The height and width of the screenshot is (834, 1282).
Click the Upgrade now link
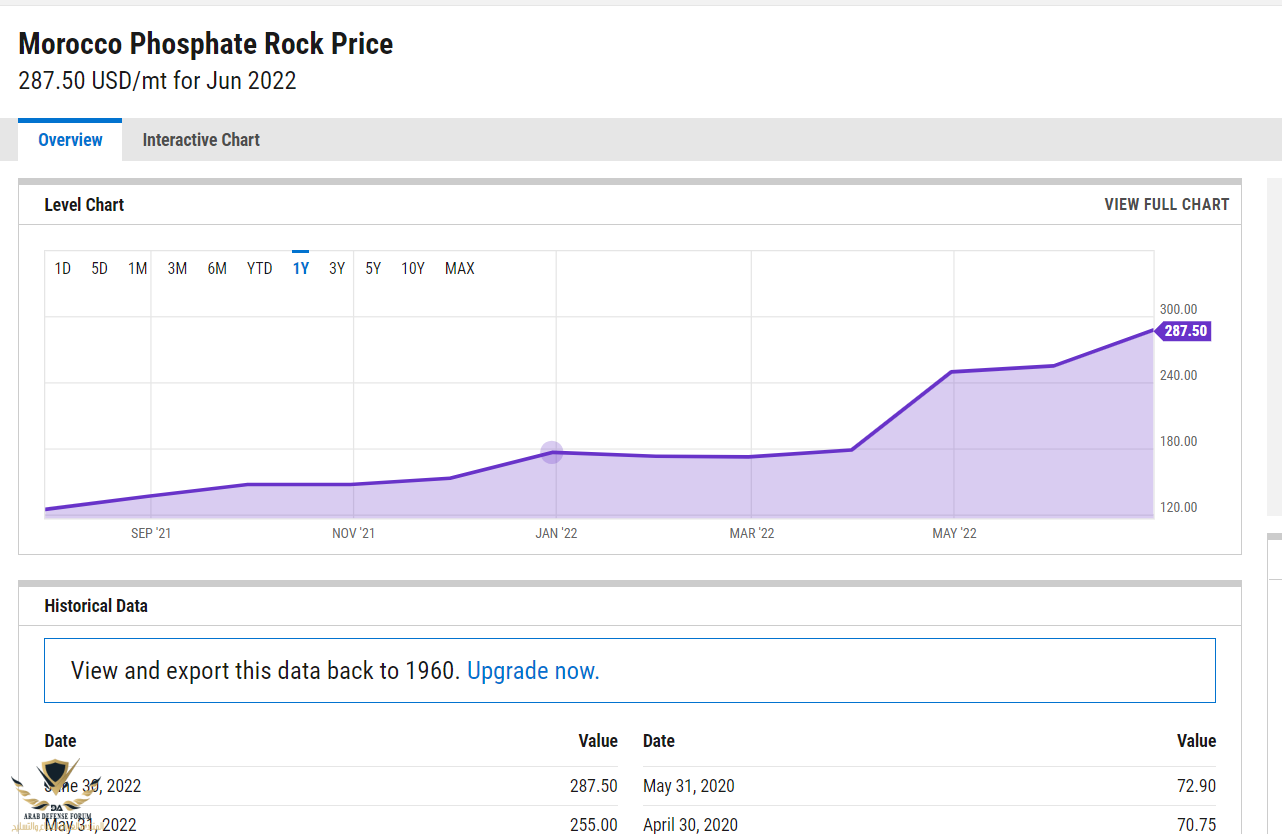(533, 670)
